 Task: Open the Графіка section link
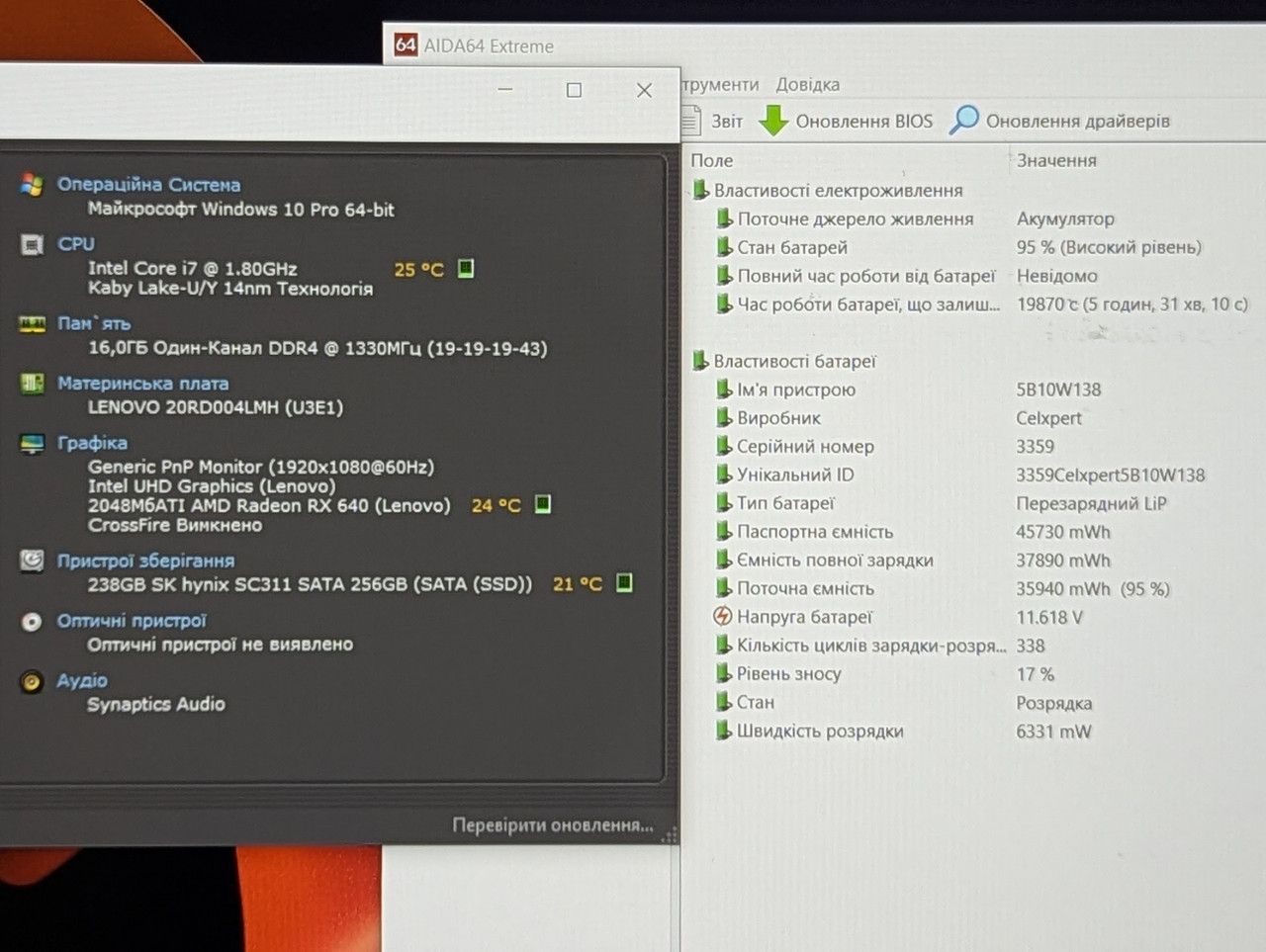[92, 443]
